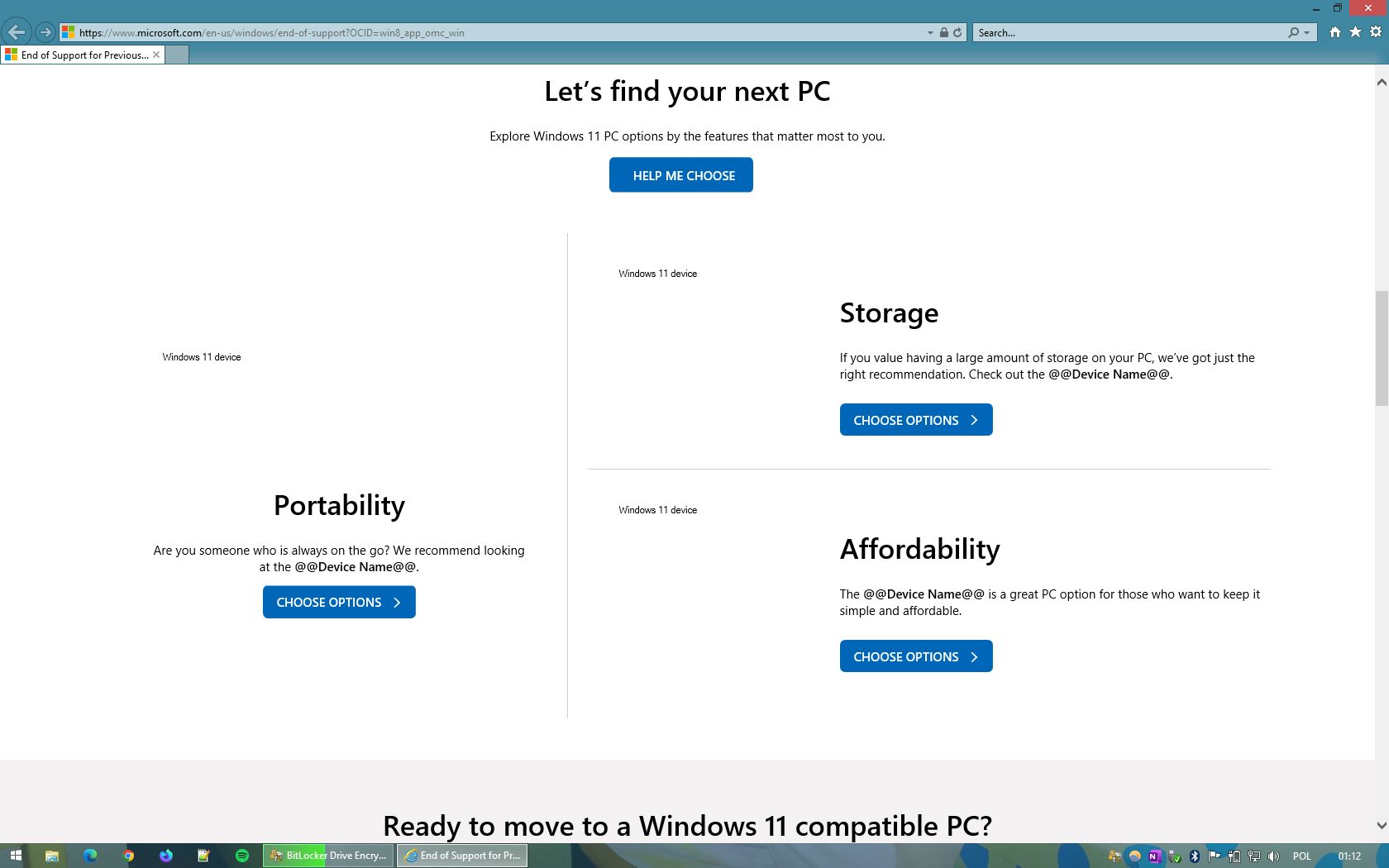Click the 'Let's find your next PC' heading

[687, 91]
